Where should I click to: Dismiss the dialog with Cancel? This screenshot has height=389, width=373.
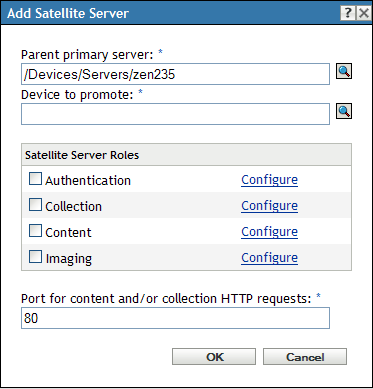click(305, 357)
